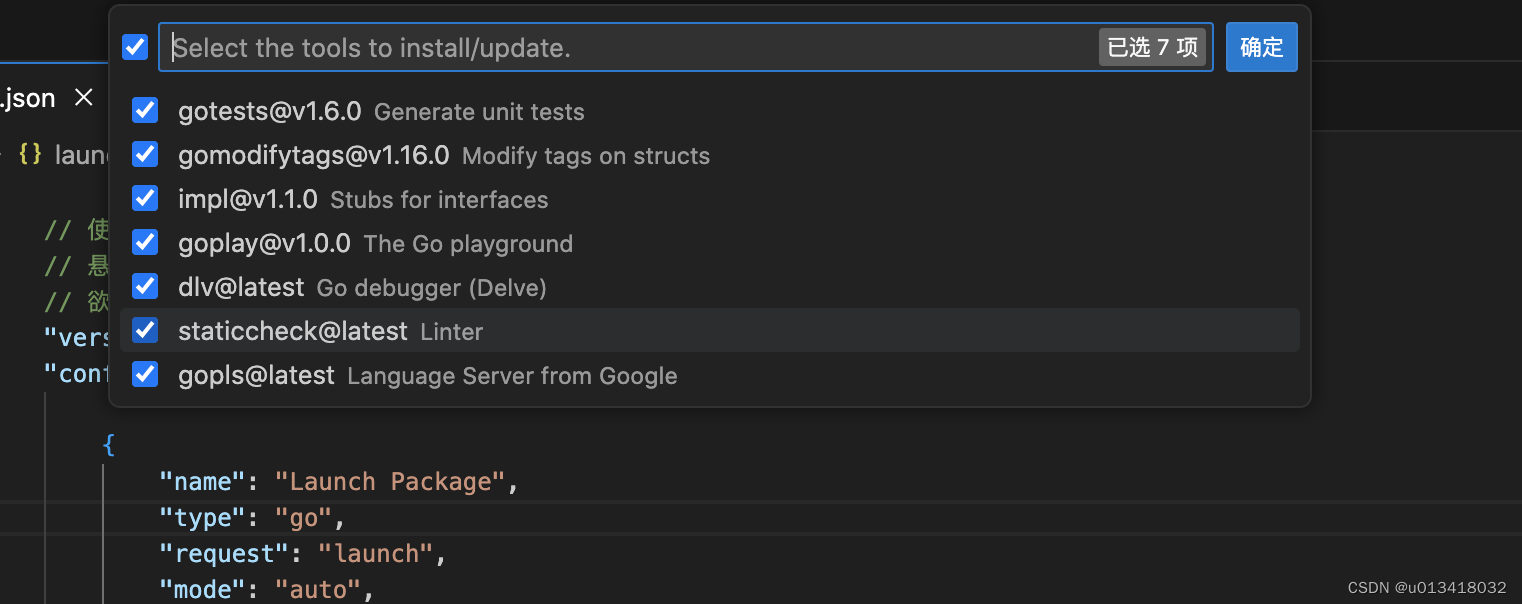The height and width of the screenshot is (604, 1522).
Task: Uncheck the select-all checkbox beside the search field
Action: [134, 46]
